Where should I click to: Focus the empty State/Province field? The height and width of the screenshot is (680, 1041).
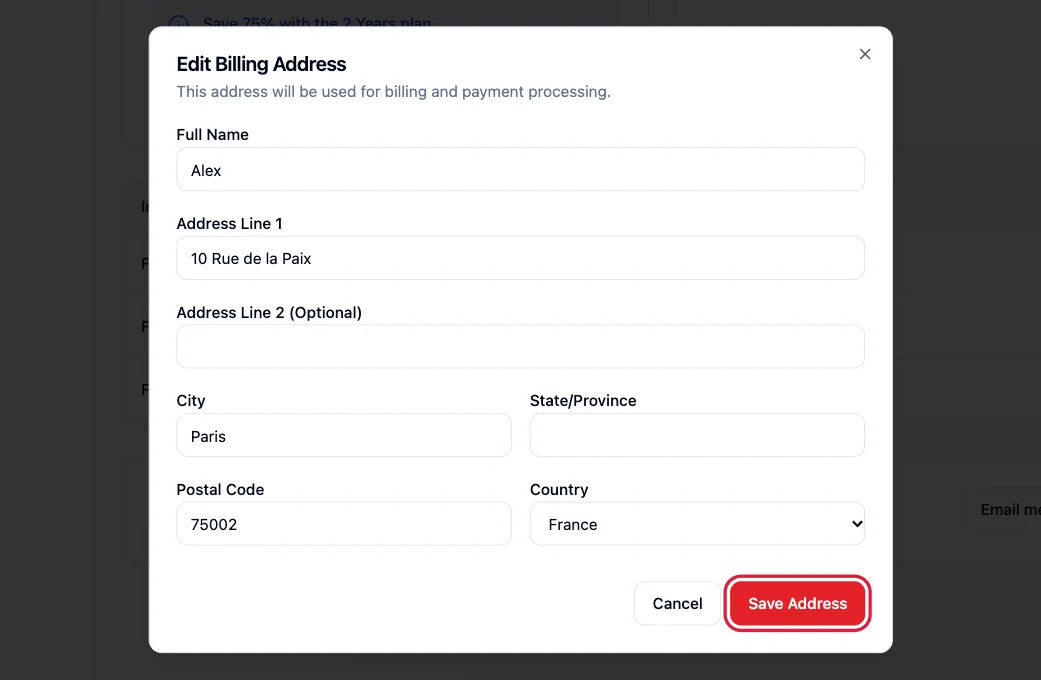[x=697, y=435]
